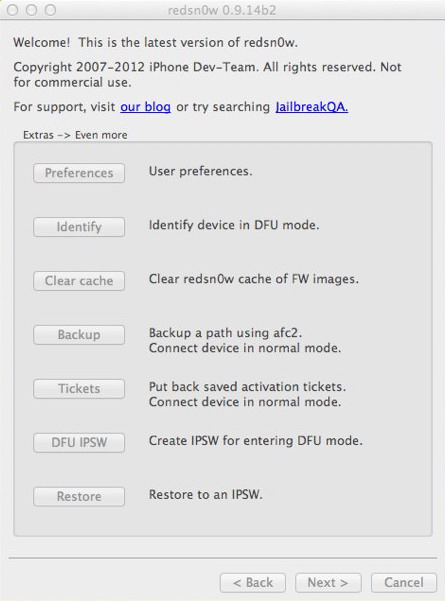Proceed using the Next button
The width and height of the screenshot is (445, 601).
(328, 583)
